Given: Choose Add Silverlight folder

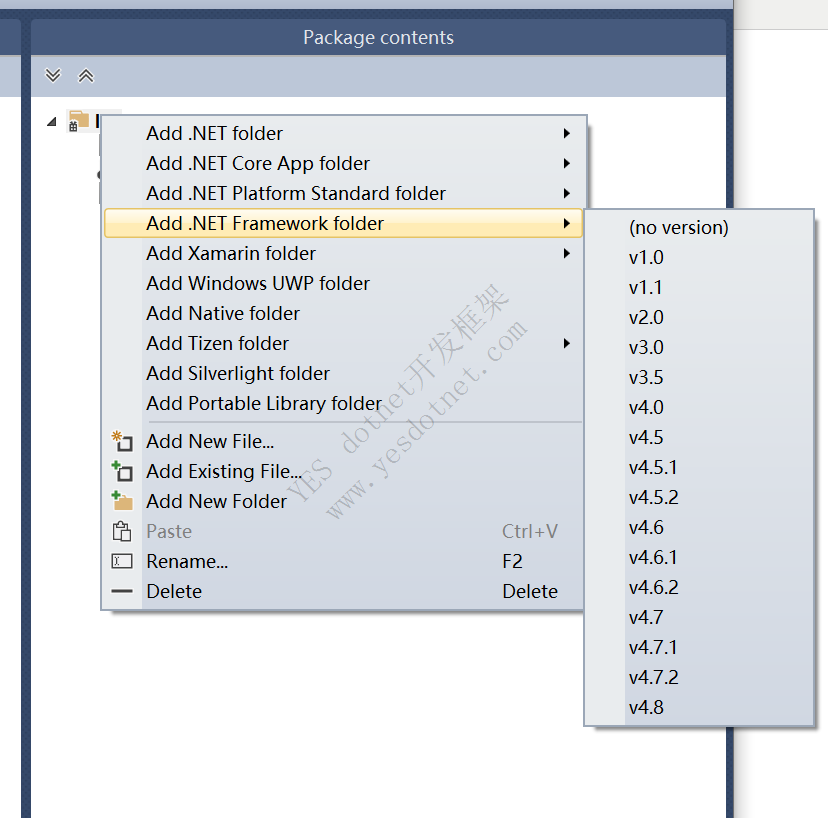Looking at the screenshot, I should point(343,374).
